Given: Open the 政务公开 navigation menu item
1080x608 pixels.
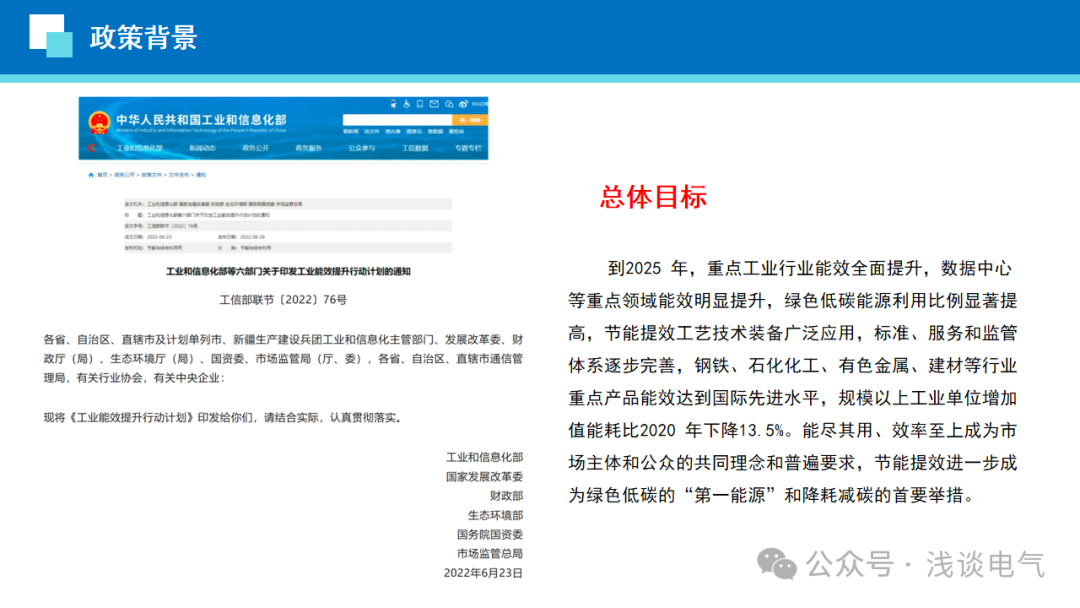Looking at the screenshot, I should [x=256, y=148].
